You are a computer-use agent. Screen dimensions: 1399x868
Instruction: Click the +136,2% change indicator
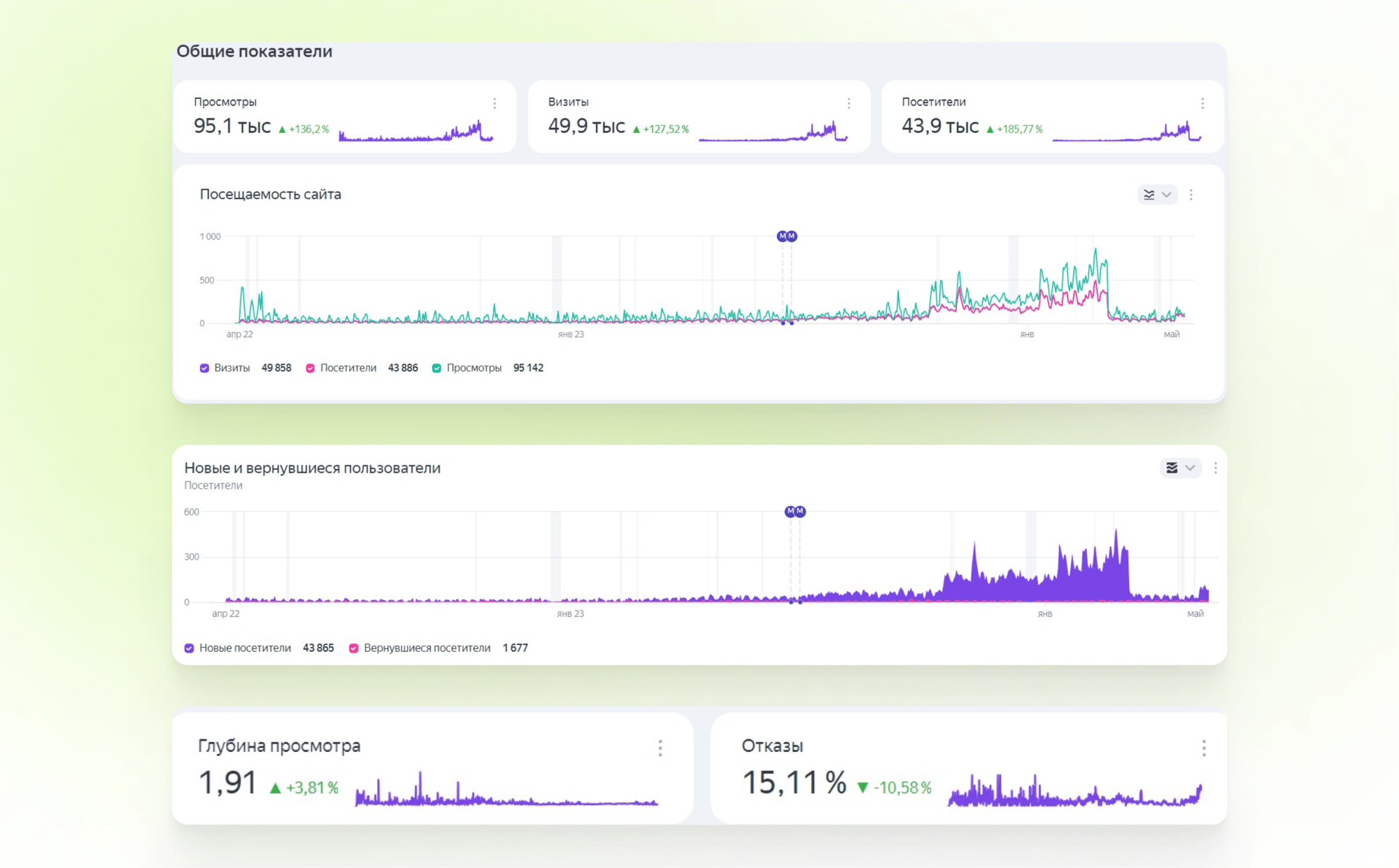304,129
